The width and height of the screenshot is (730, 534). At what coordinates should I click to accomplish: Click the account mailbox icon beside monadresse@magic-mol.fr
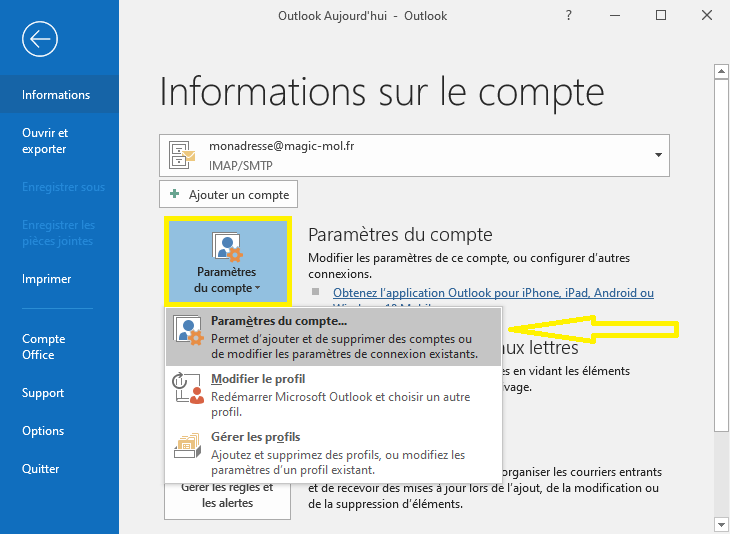[182, 155]
